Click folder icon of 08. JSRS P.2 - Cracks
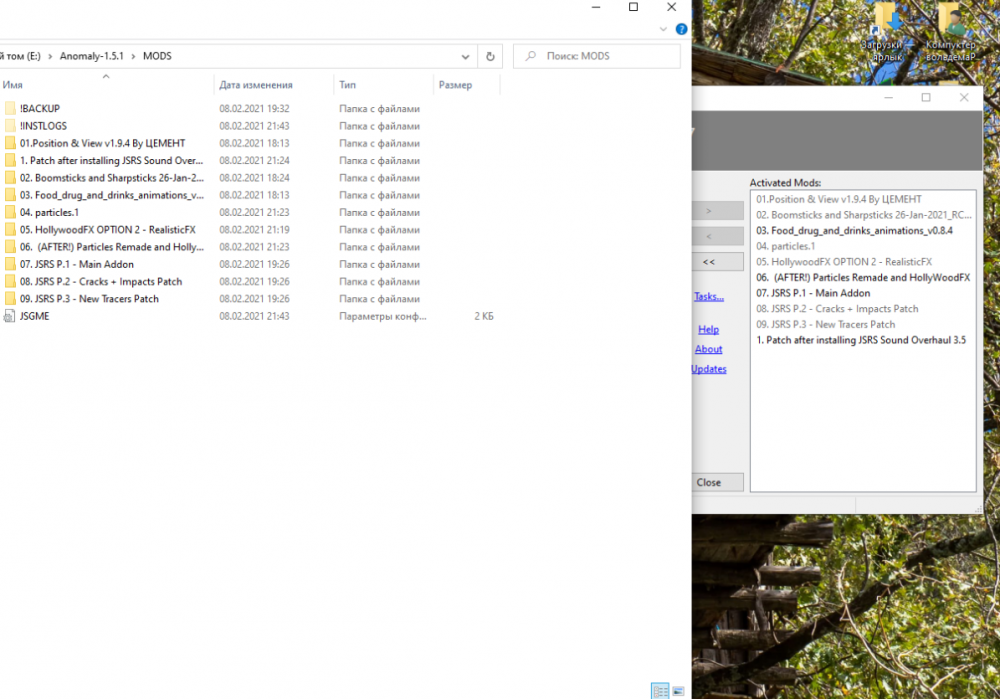Screen dimensions: 1000x699 click(x=10, y=281)
